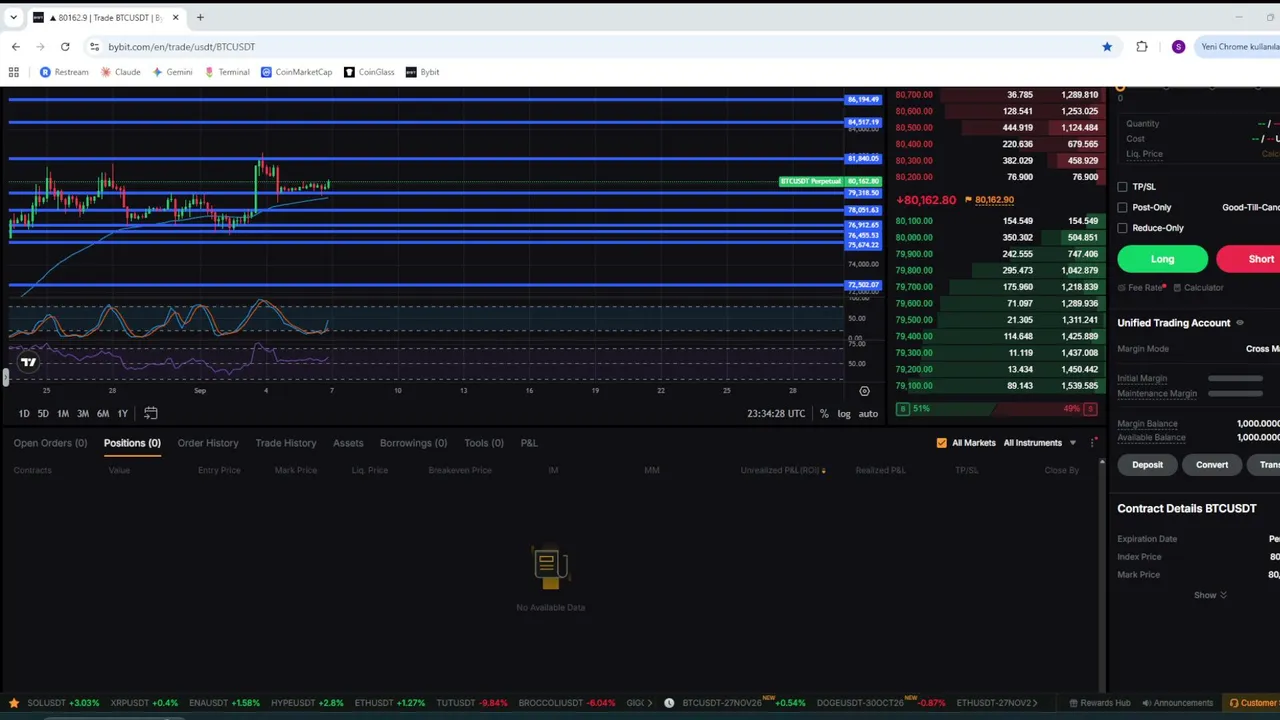Switch to the Order History tab
Image resolution: width=1280 pixels, height=720 pixels.
pos(208,443)
